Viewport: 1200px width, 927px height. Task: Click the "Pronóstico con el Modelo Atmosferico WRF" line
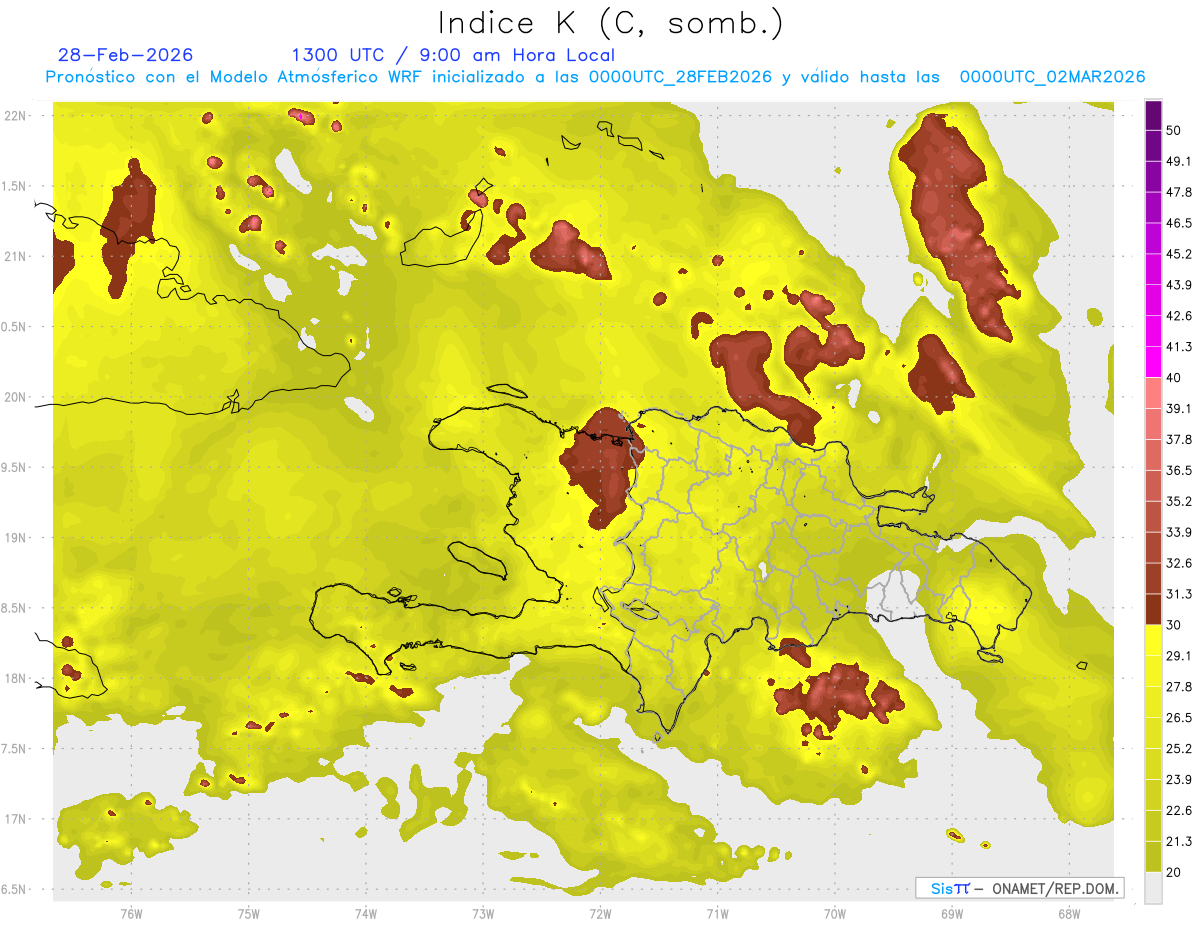pyautogui.click(x=595, y=77)
